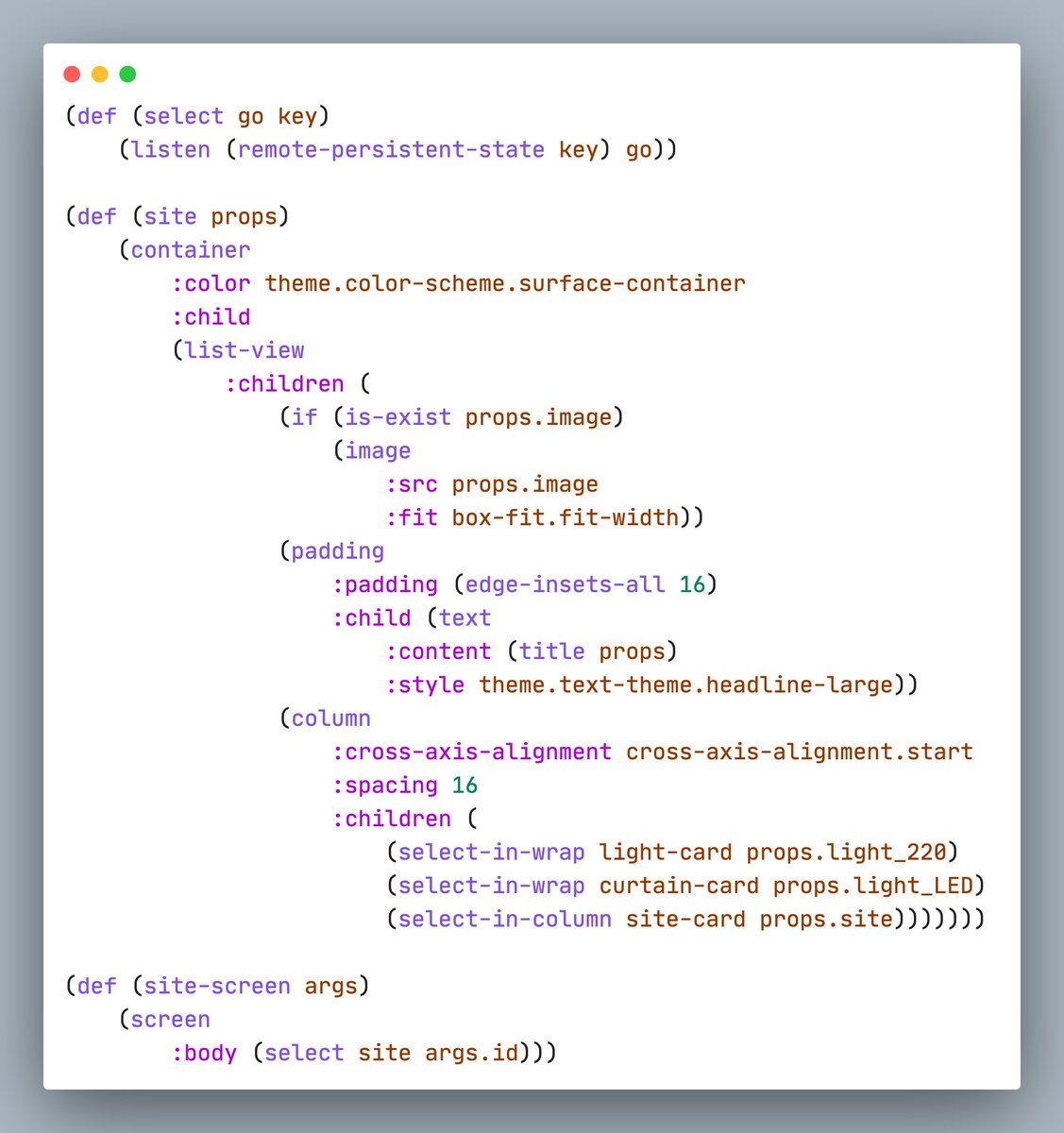
Task: Click 'image' function name below the if
Action: (379, 450)
